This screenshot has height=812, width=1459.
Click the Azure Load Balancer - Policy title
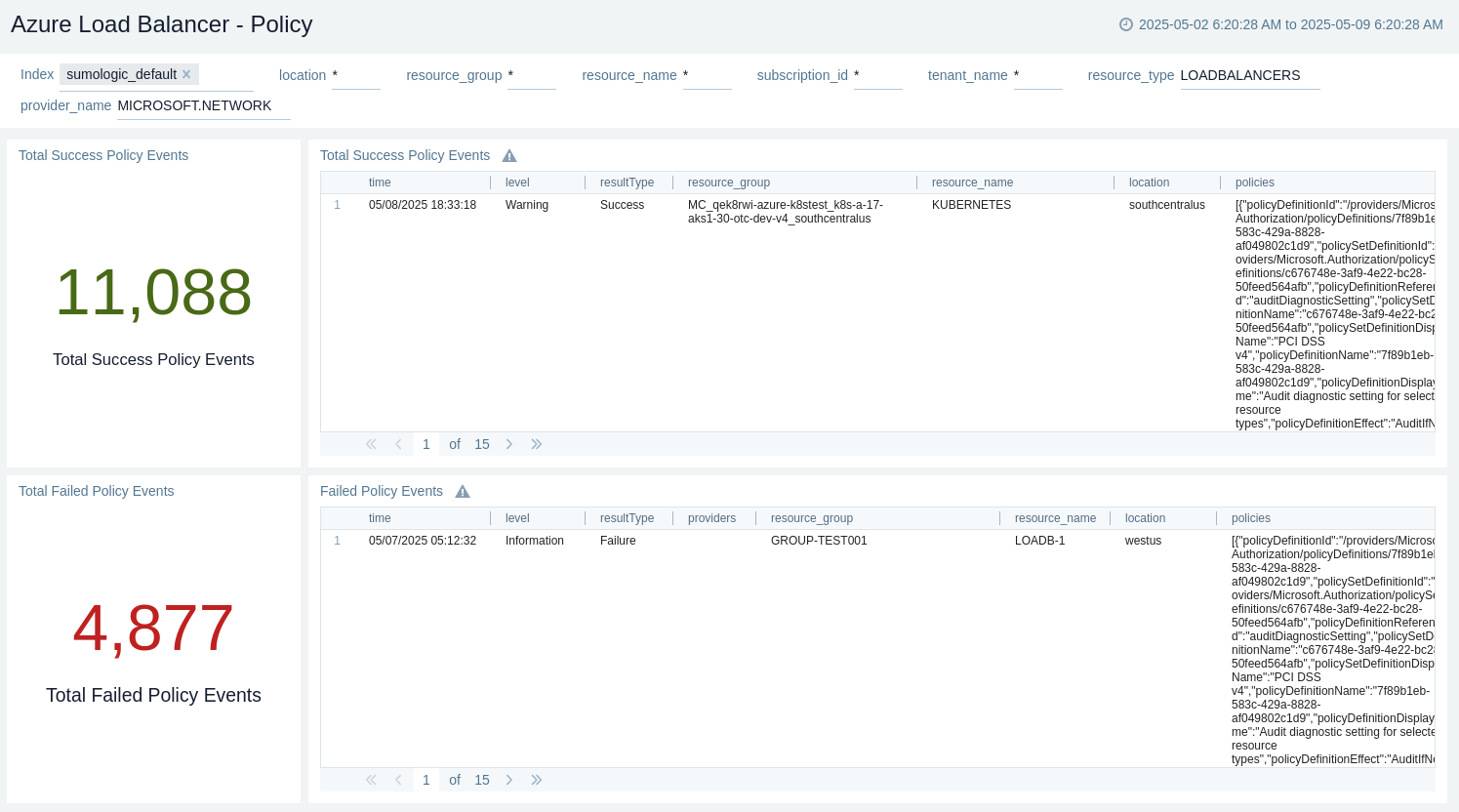coord(162,24)
